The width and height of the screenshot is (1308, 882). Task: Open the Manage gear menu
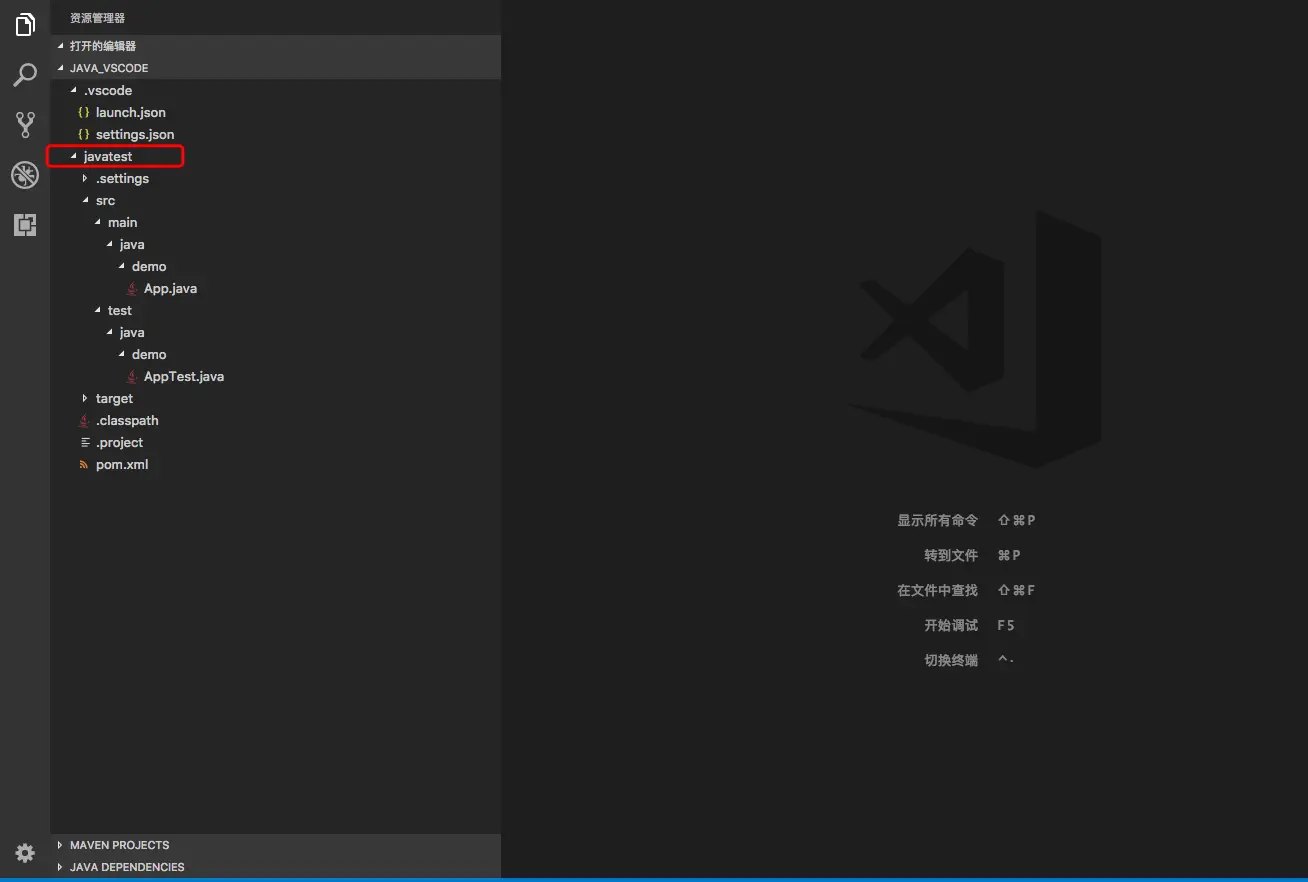[x=25, y=853]
